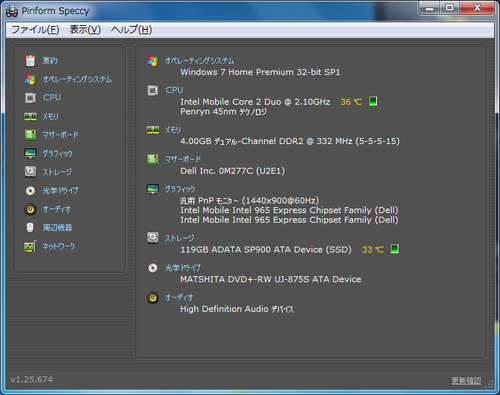Image resolution: width=500 pixels, height=395 pixels.
Task: Select 光学ドライブ in the sidebar
Action: (60, 191)
